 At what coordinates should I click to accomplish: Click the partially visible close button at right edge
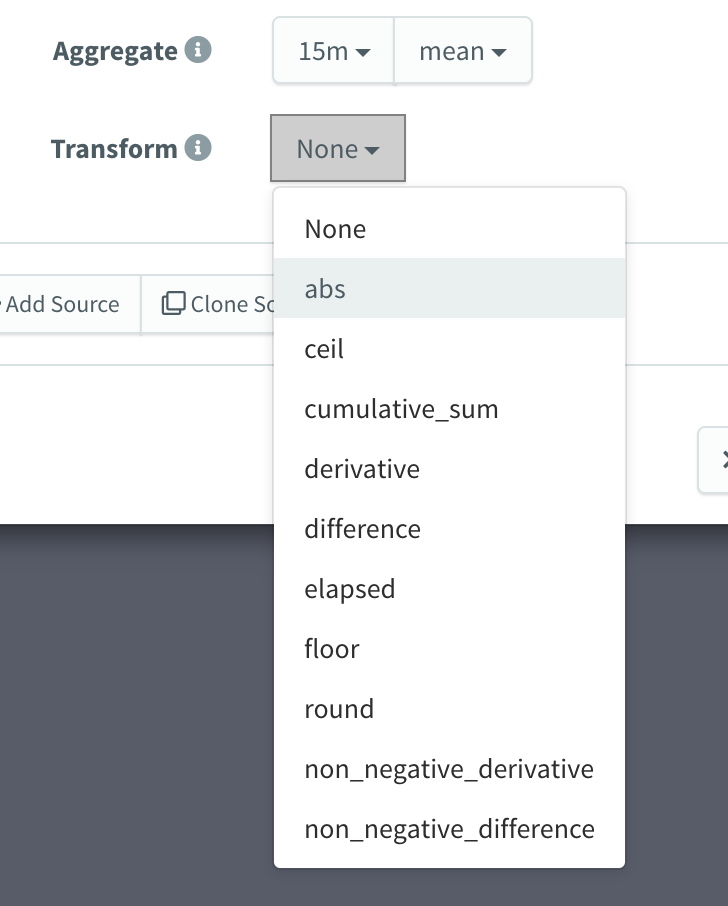click(714, 460)
